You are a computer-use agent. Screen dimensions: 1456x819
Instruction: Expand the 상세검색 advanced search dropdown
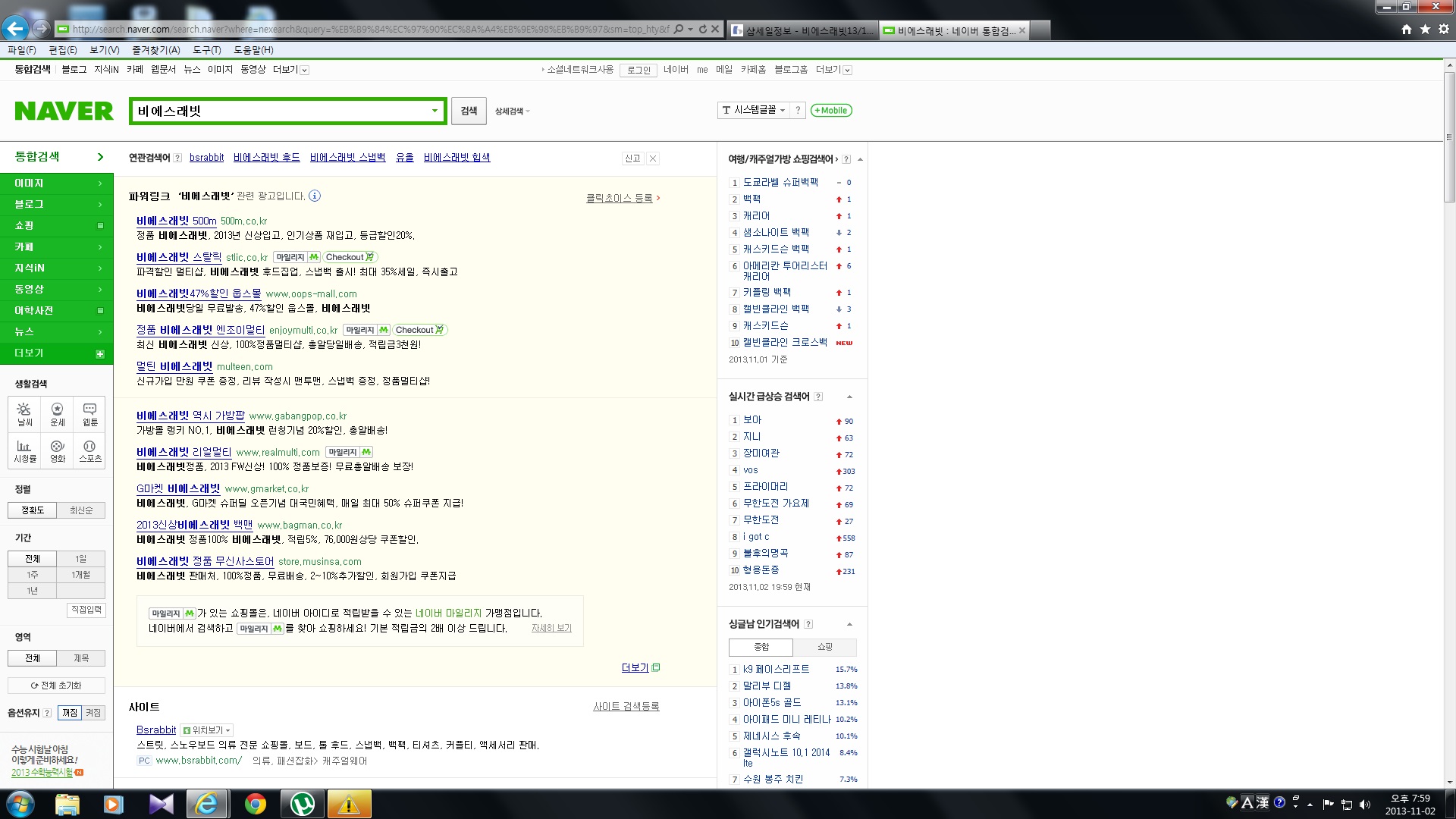(x=513, y=111)
